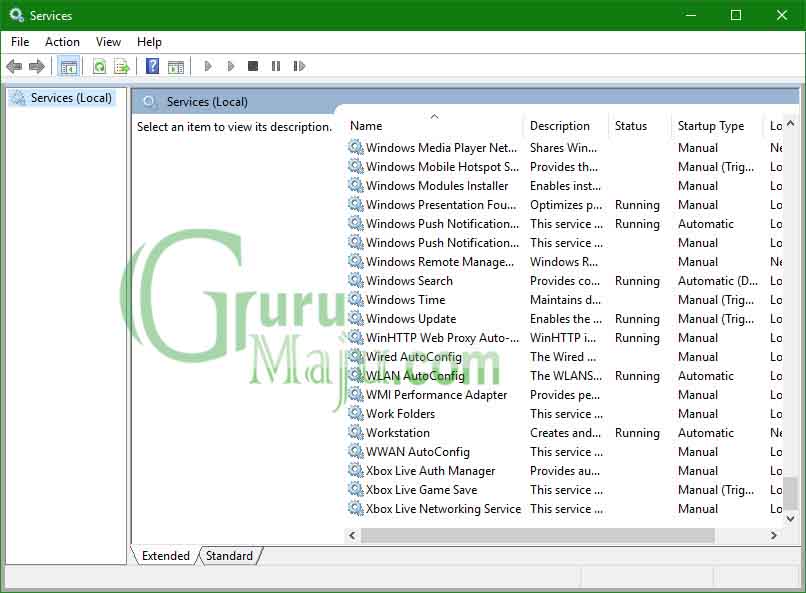This screenshot has width=806, height=593.
Task: Click the horizontal scrollbar thumb
Action: 538,535
